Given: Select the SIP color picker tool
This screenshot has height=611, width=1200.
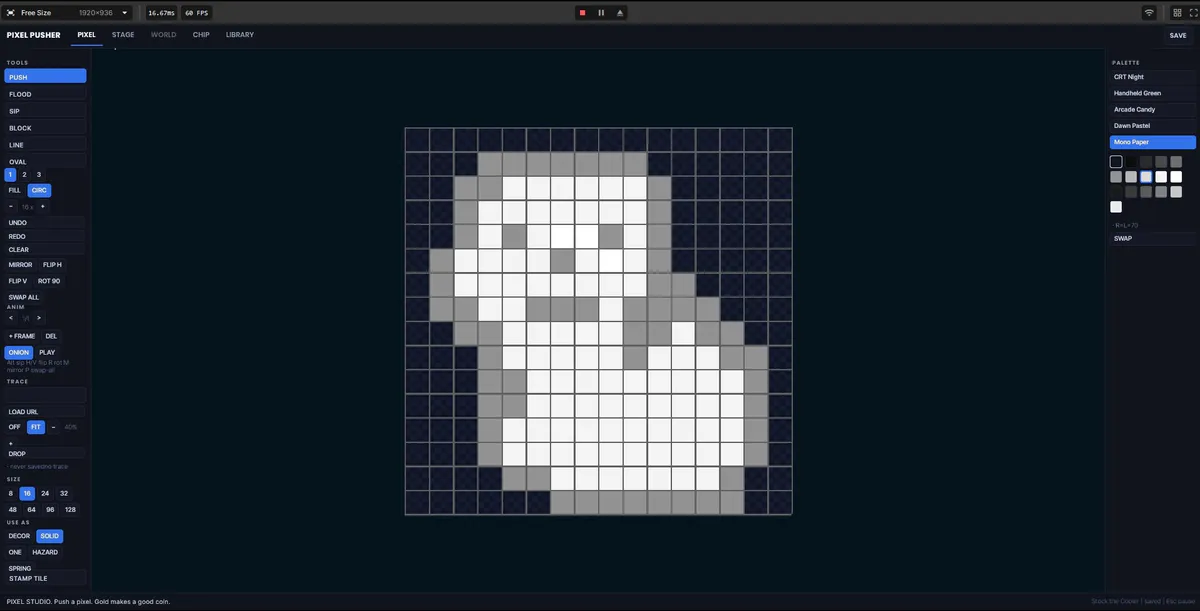Looking at the screenshot, I should pos(45,111).
